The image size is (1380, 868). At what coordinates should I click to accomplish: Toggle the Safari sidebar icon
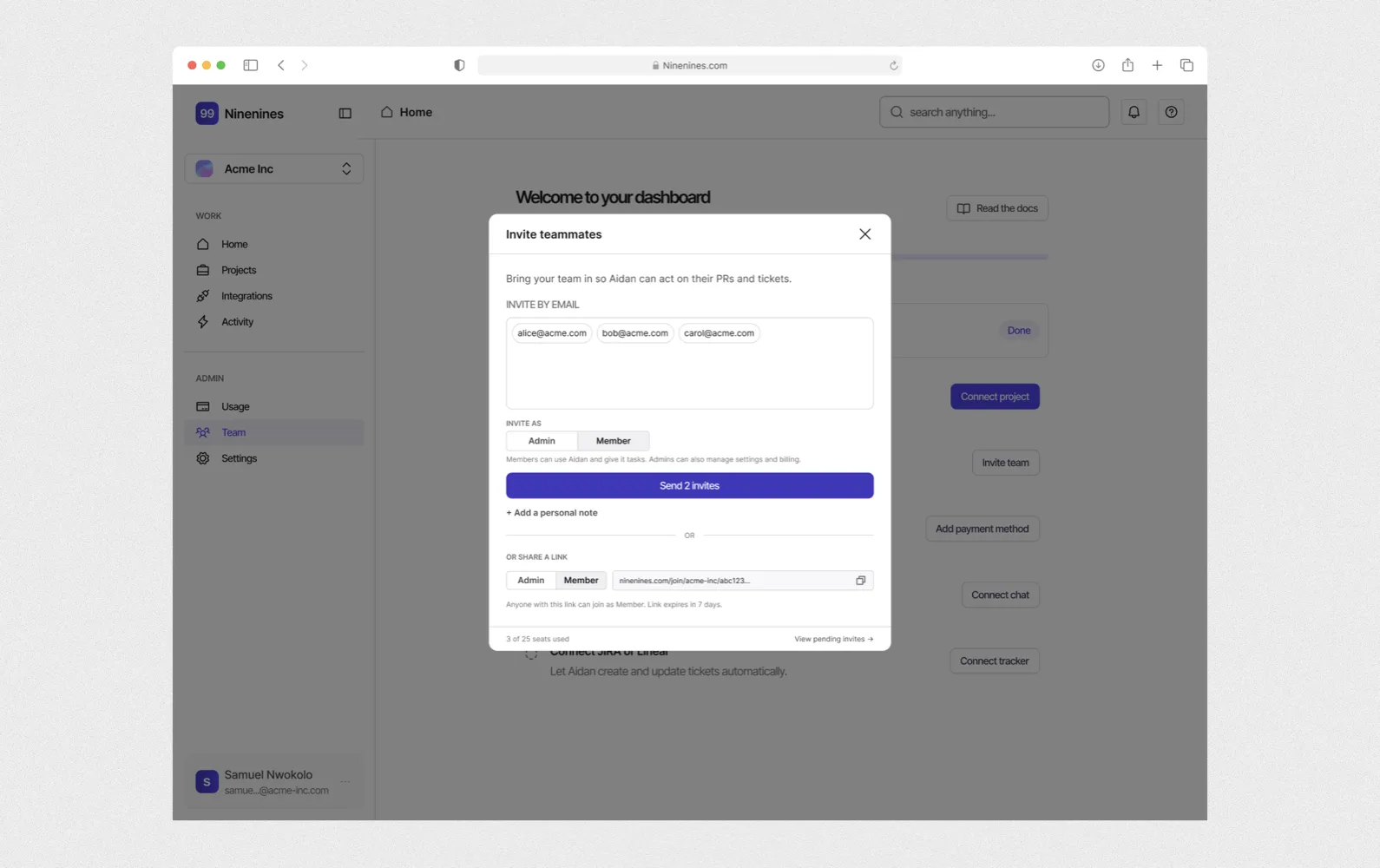(251, 65)
